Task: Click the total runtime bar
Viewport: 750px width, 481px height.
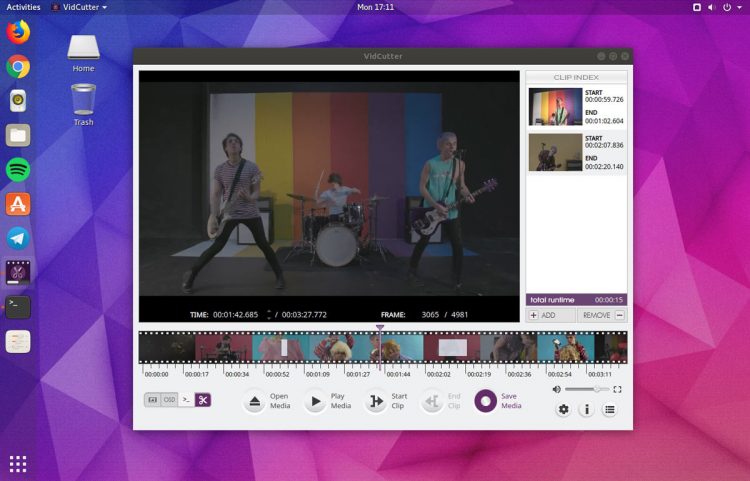Action: pos(576,300)
